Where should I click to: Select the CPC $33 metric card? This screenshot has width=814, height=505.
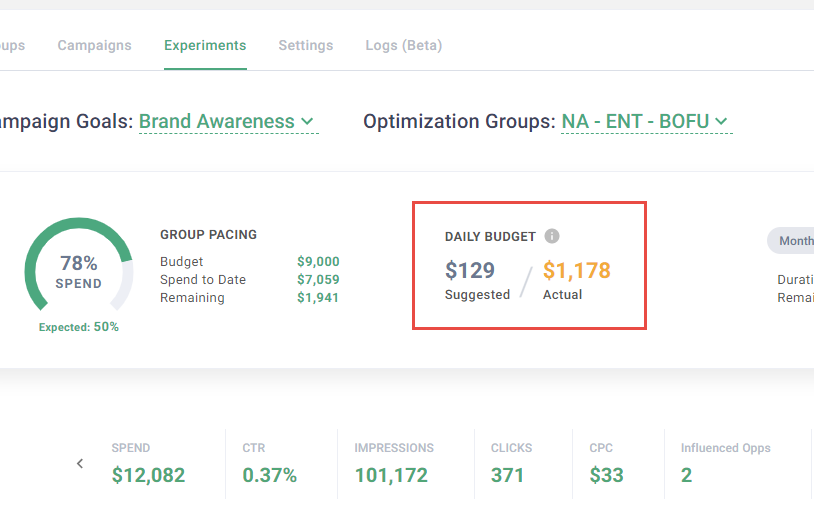click(606, 464)
